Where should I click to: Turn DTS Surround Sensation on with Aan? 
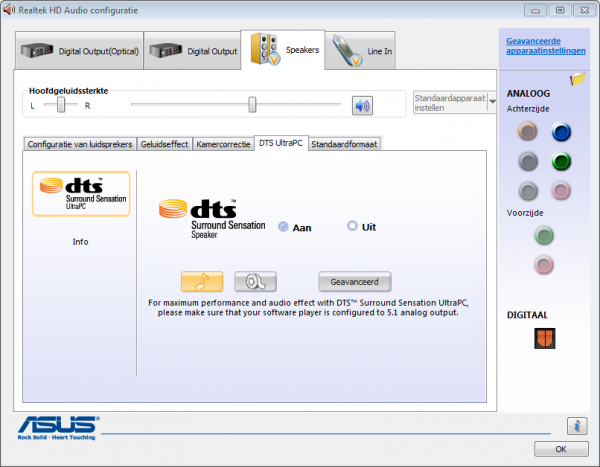(284, 227)
